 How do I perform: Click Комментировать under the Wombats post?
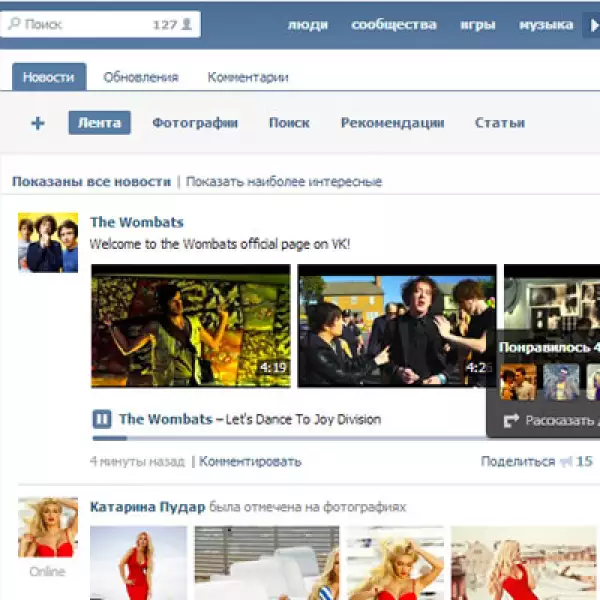pyautogui.click(x=250, y=461)
